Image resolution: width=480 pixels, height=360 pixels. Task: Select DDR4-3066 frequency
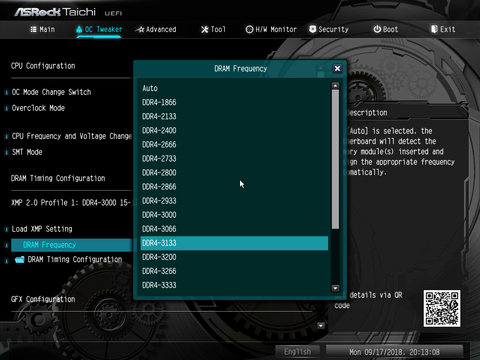click(234, 229)
